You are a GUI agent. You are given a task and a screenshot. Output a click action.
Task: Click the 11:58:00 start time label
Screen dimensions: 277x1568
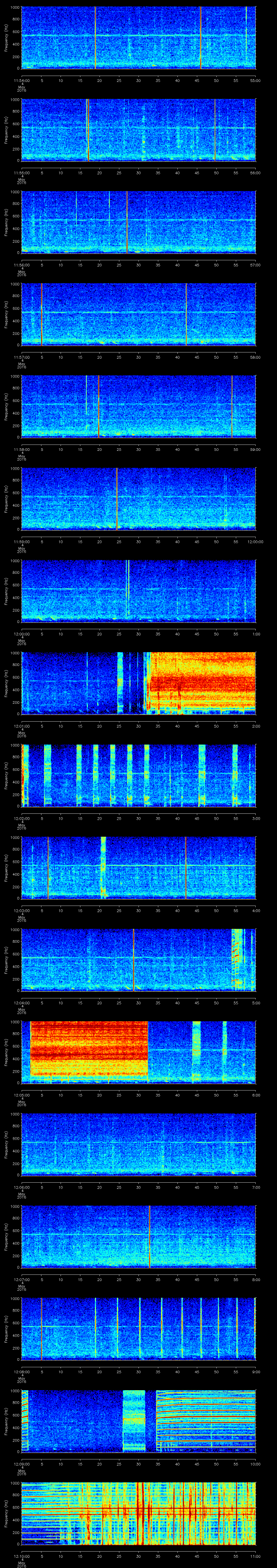coord(22,449)
